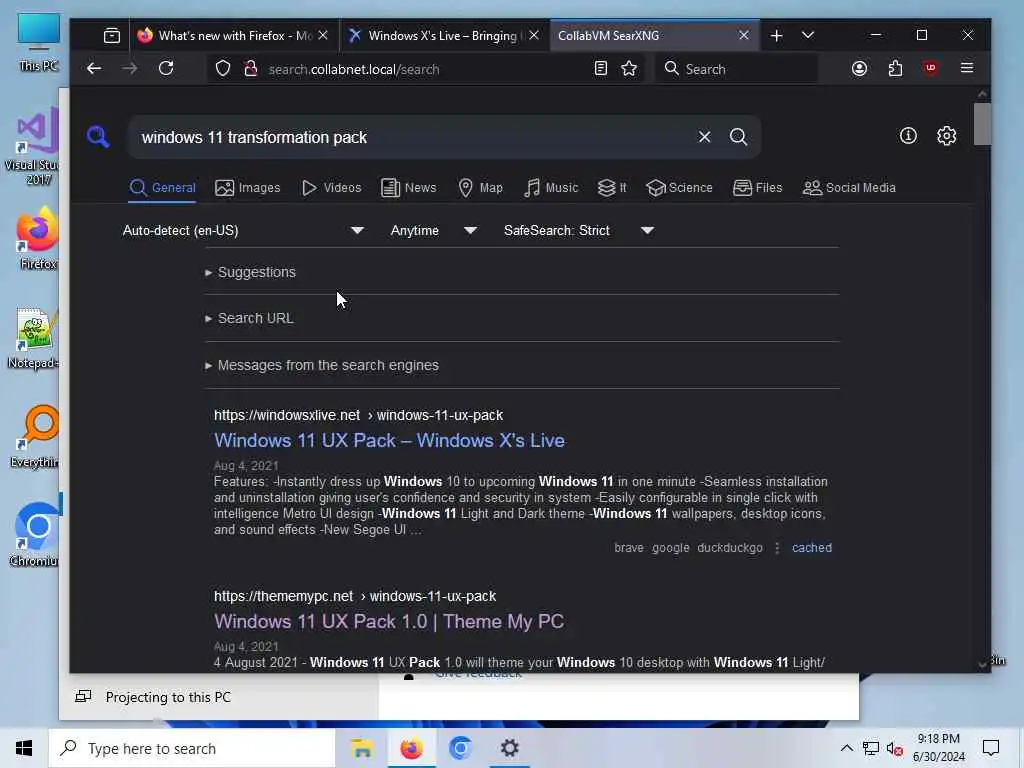Open the clock showing 9:18 PM

[938, 748]
